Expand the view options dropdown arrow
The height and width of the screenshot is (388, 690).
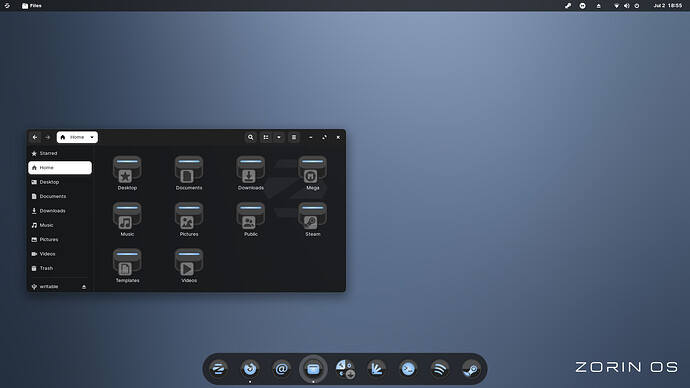[279, 137]
